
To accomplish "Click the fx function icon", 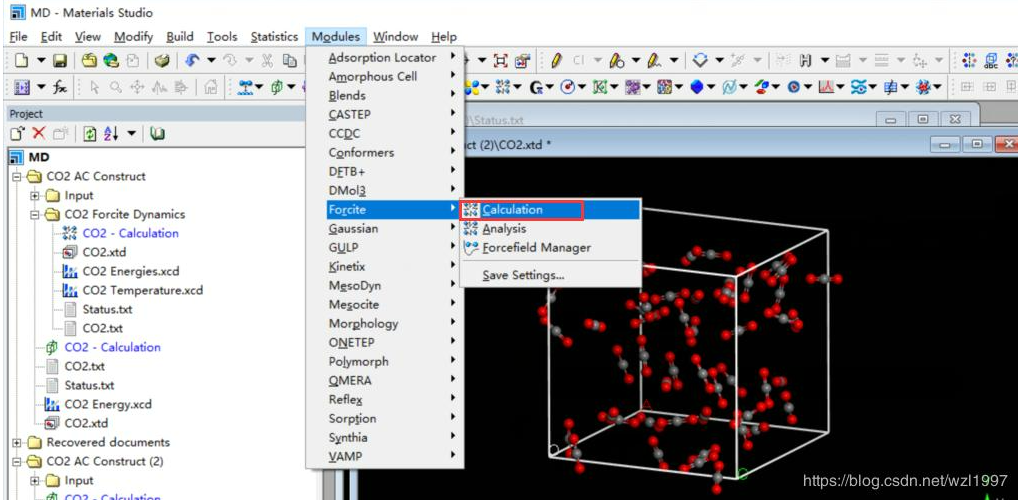I will pos(60,87).
